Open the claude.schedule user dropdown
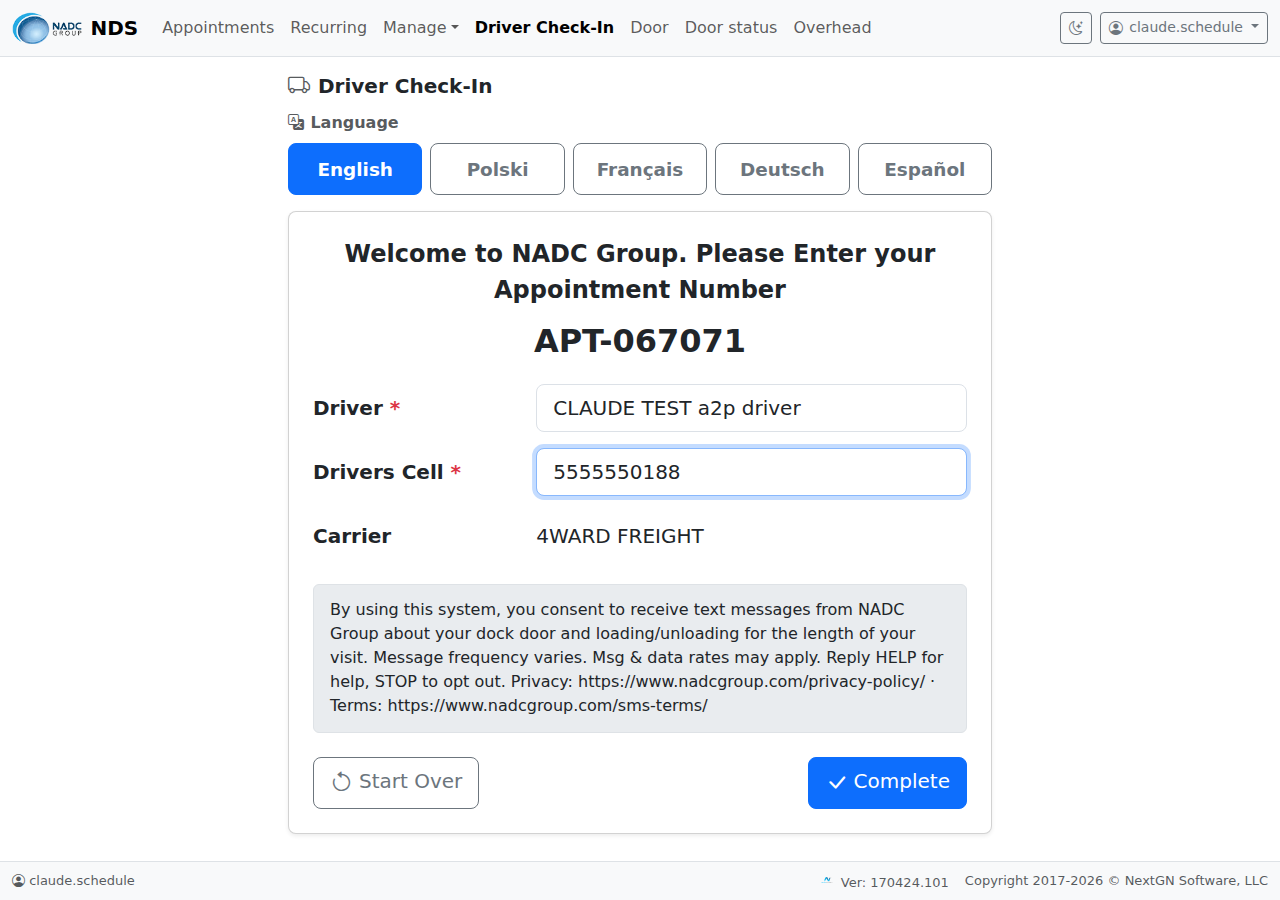Viewport: 1280px width, 900px height. (1183, 28)
